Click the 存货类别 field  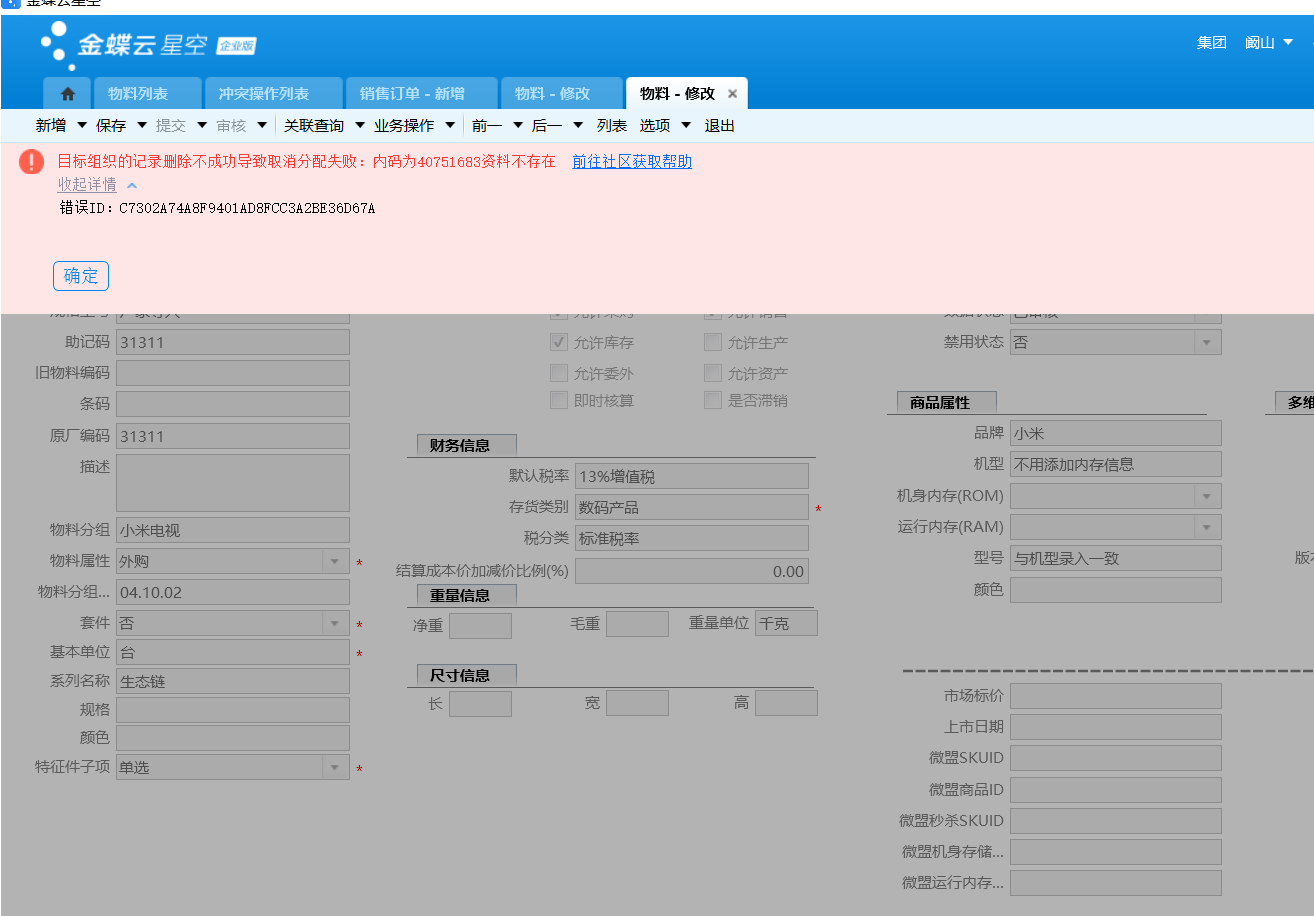pyautogui.click(x=692, y=507)
